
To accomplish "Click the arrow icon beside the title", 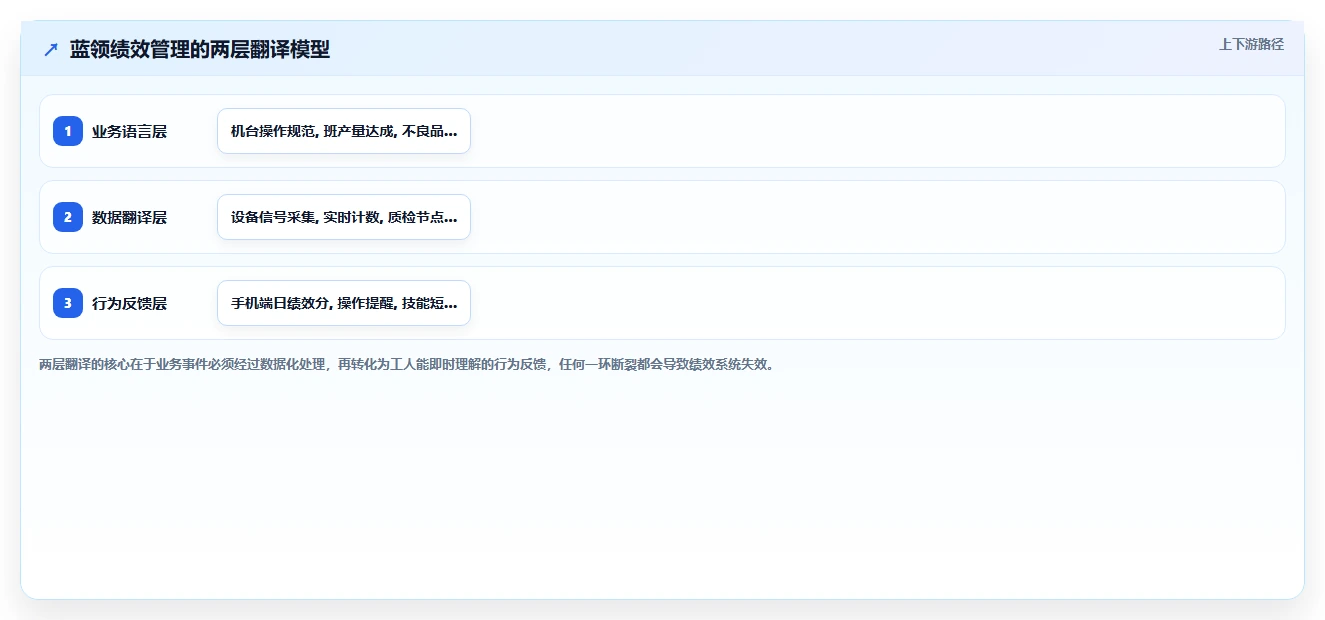I will (51, 49).
